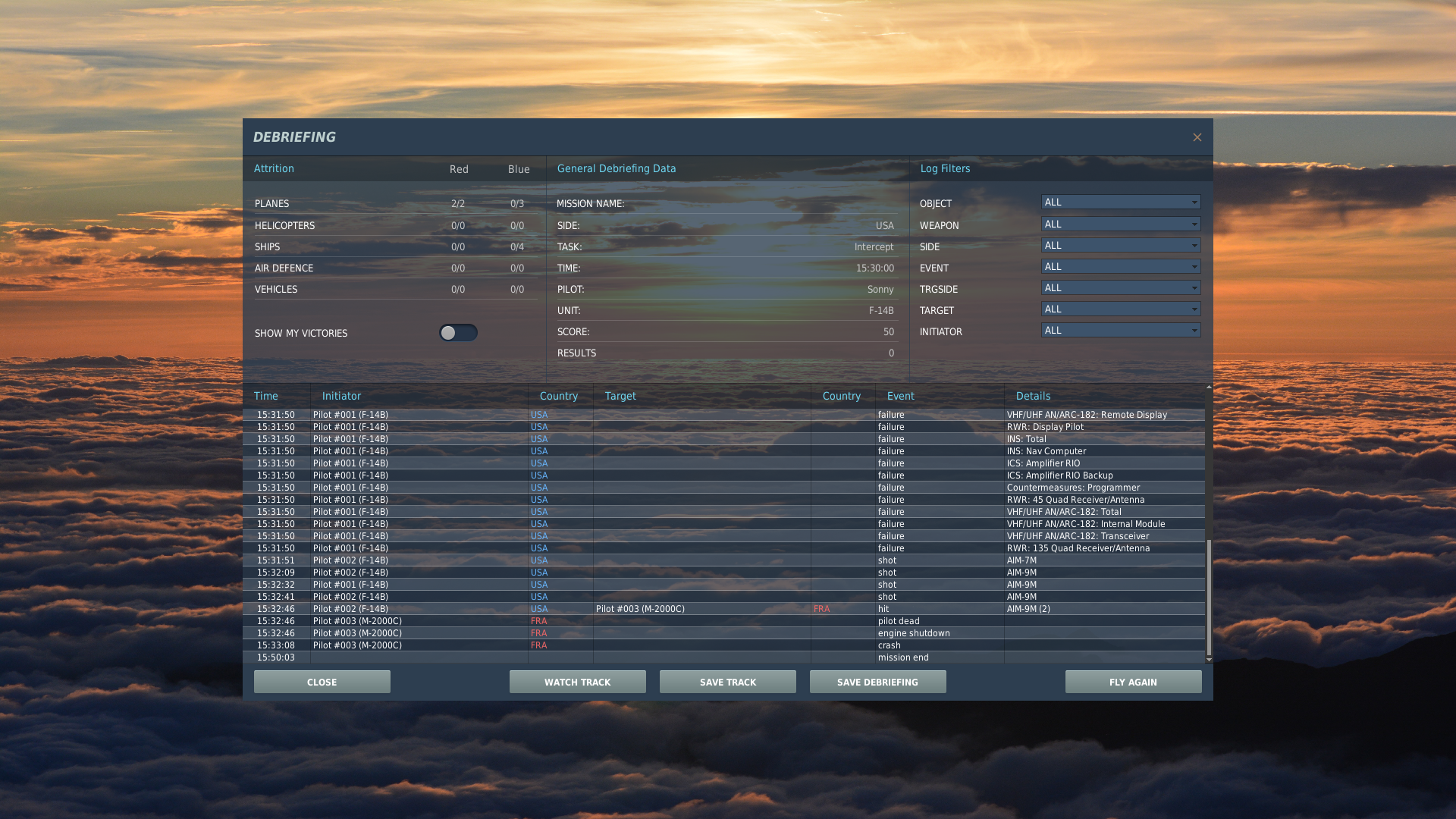Screen dimensions: 1456x819
Task: Click the SAVE TRACK button
Action: pyautogui.click(x=728, y=682)
